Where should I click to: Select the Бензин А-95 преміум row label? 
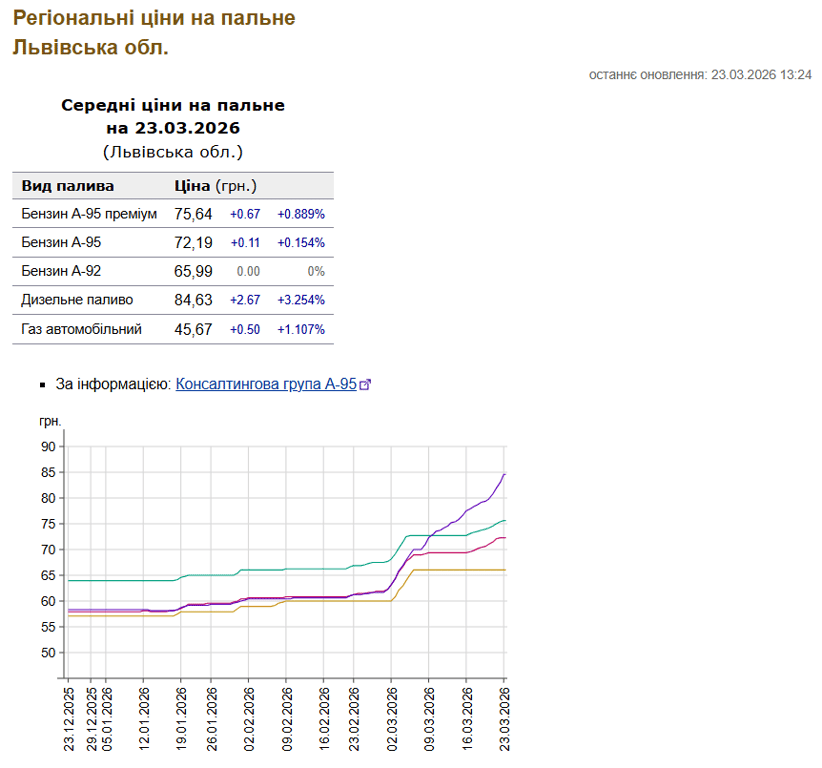tap(89, 214)
